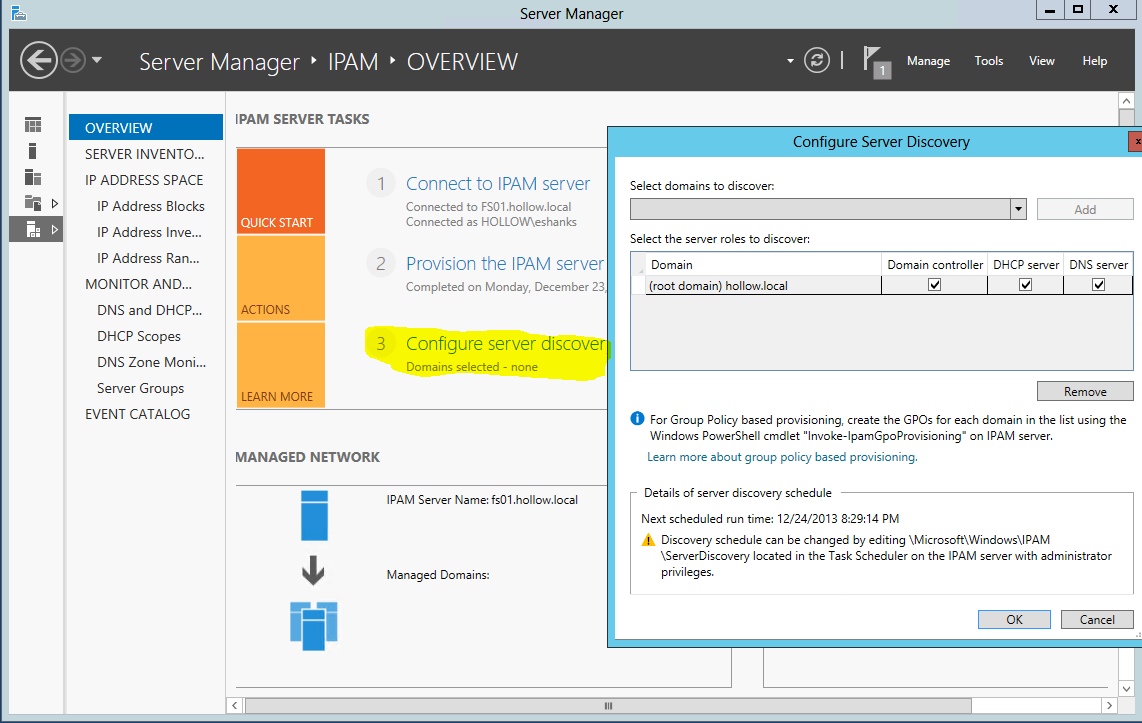Toggle DHCP server checkbox for hollow.local
1142x723 pixels.
coord(1025,285)
